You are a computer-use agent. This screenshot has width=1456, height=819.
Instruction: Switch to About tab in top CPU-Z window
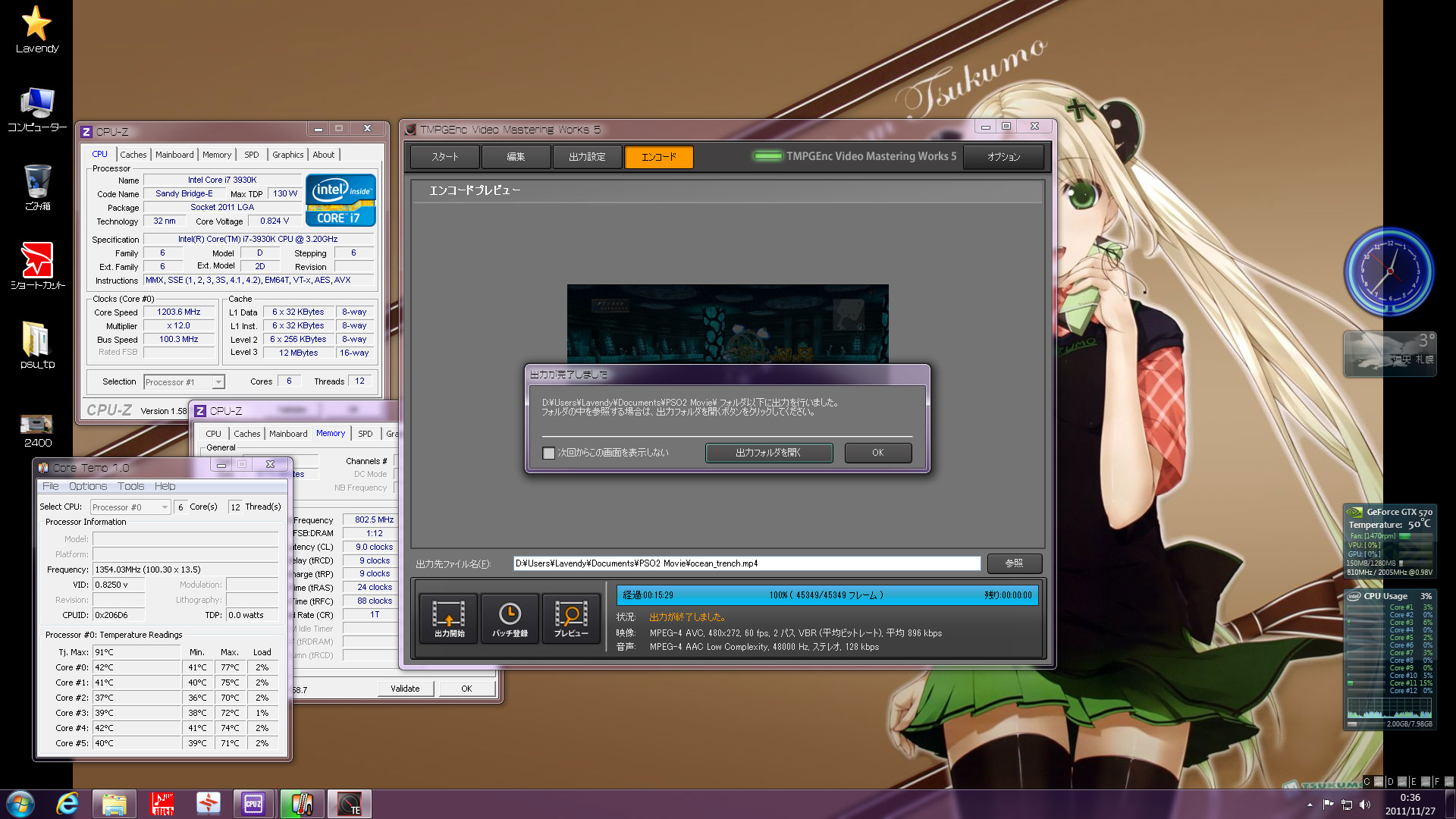[x=324, y=155]
